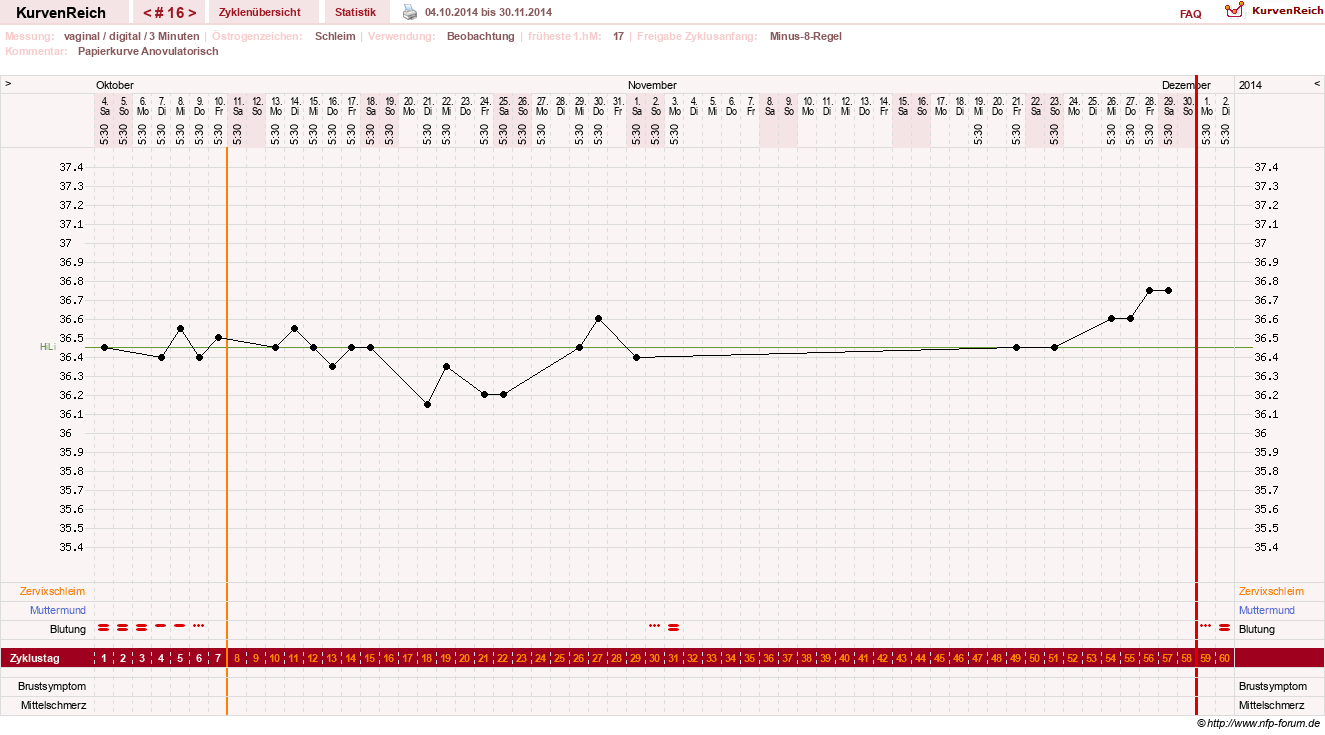Click the # 16 cycle number

coord(170,13)
